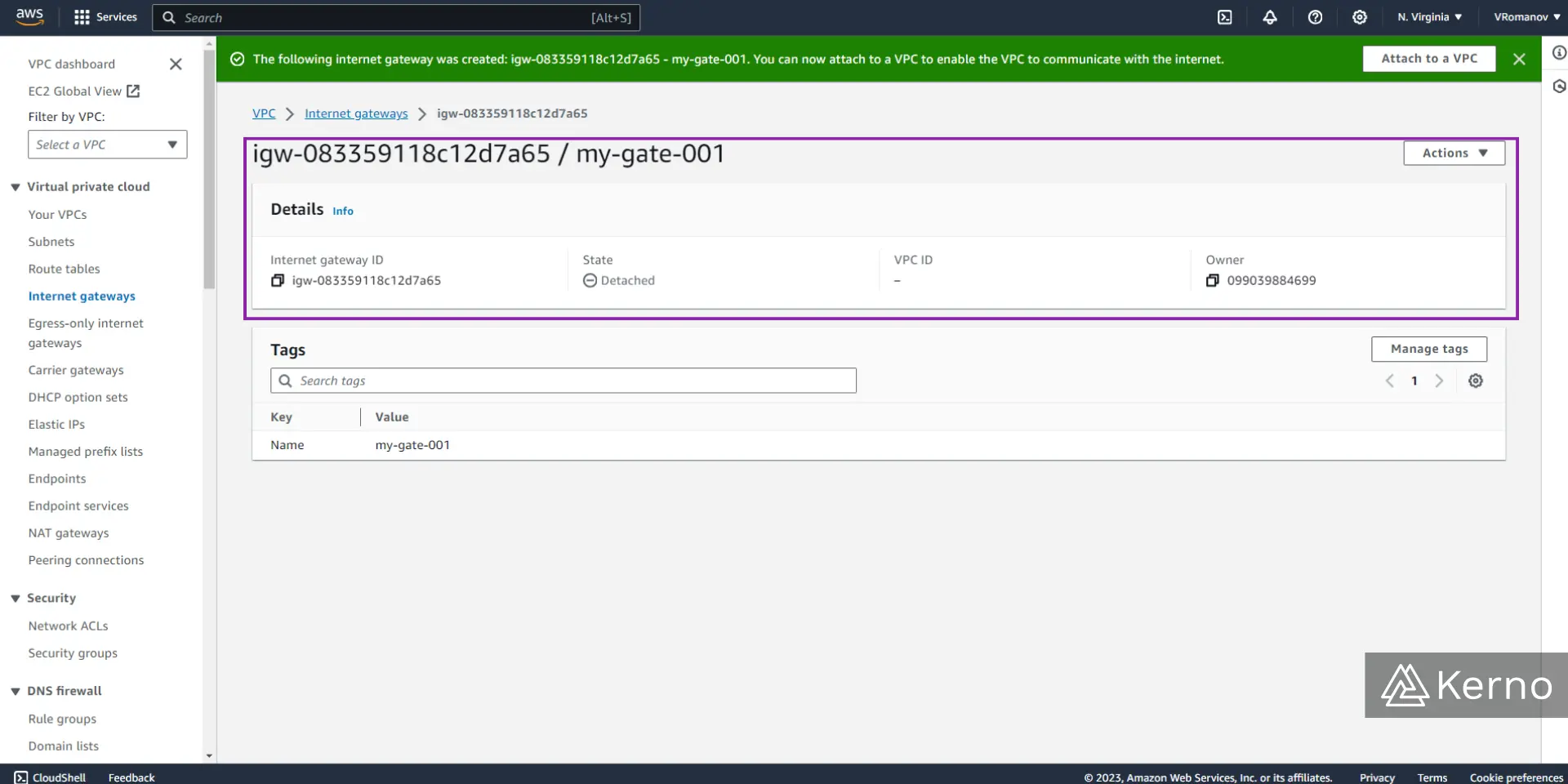Open NAT gateways in sidebar
The image size is (1568, 784).
69,532
